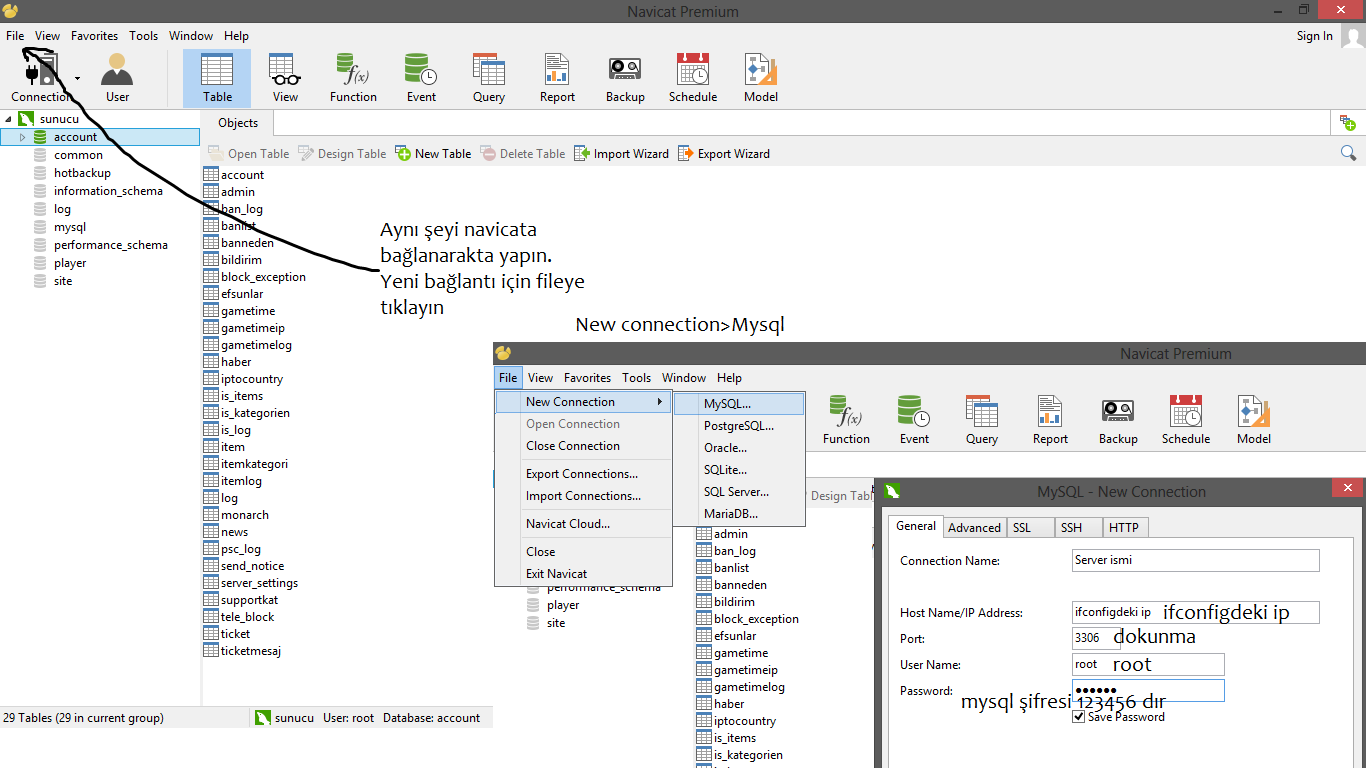Select the Table toolbar icon
This screenshot has height=768, width=1366.
click(217, 78)
